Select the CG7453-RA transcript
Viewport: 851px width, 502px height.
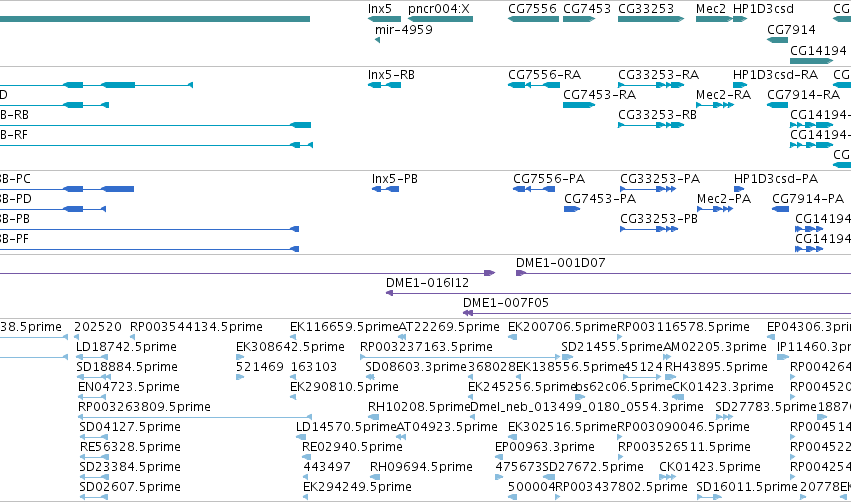pyautogui.click(x=579, y=105)
